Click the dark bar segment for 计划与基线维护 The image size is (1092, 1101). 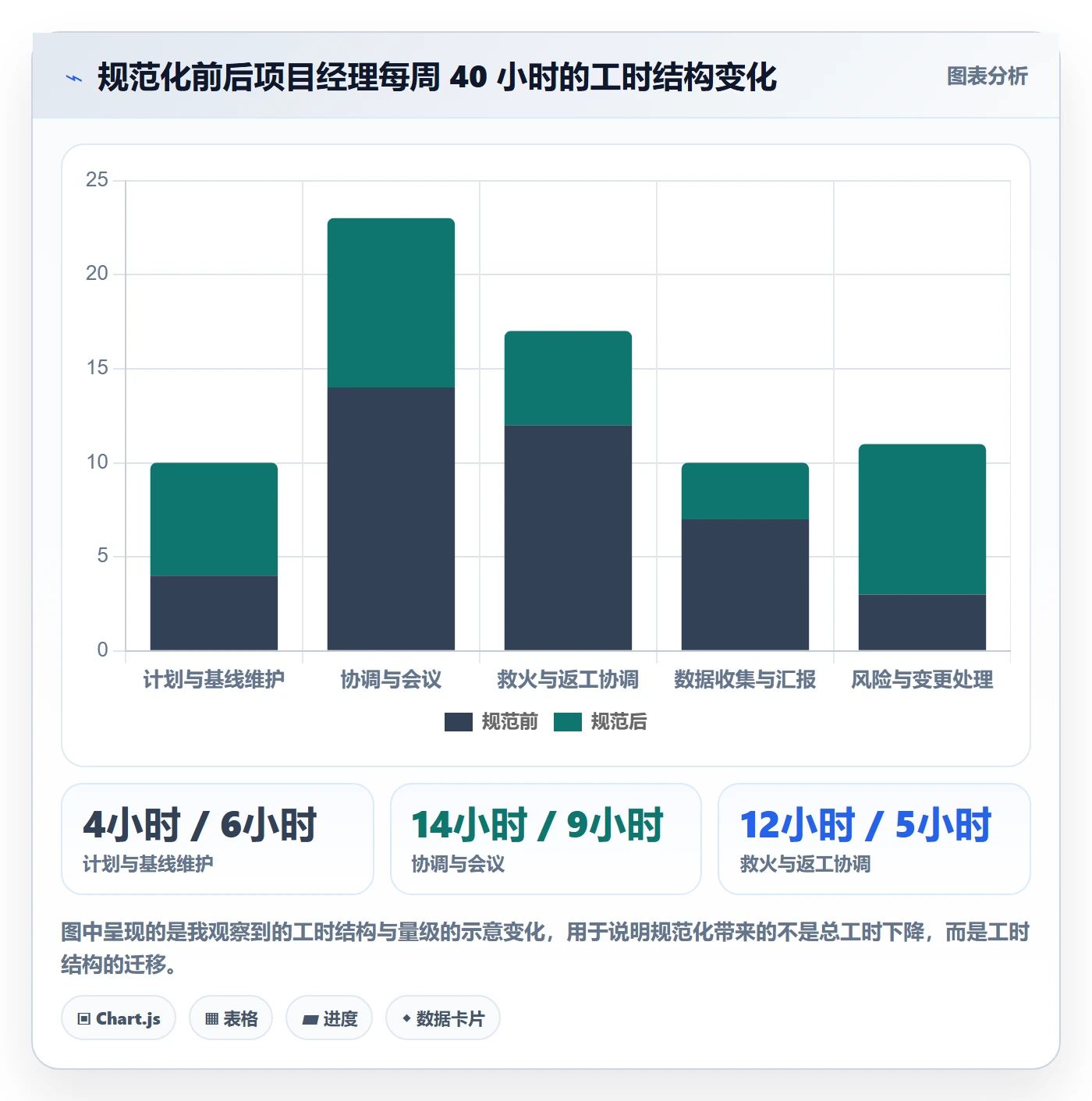click(x=214, y=613)
